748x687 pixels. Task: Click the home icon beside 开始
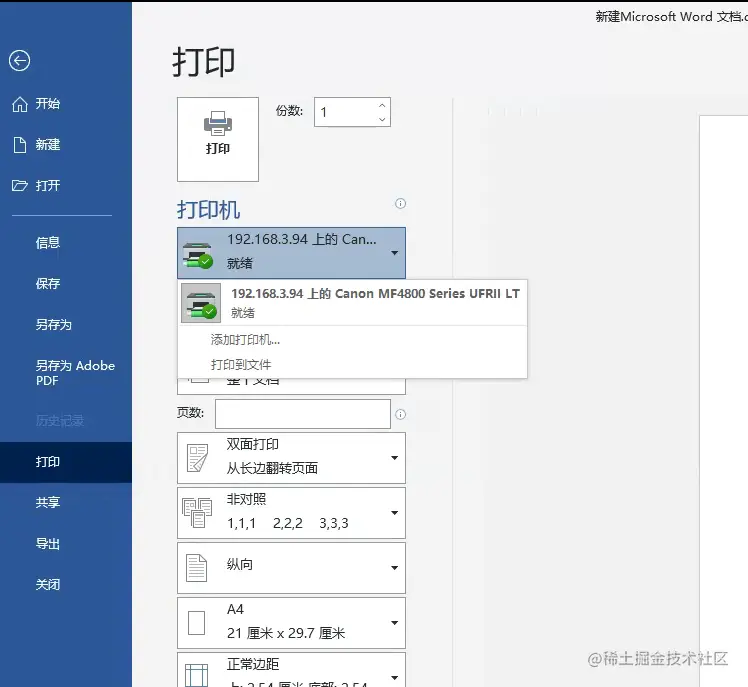click(x=20, y=104)
